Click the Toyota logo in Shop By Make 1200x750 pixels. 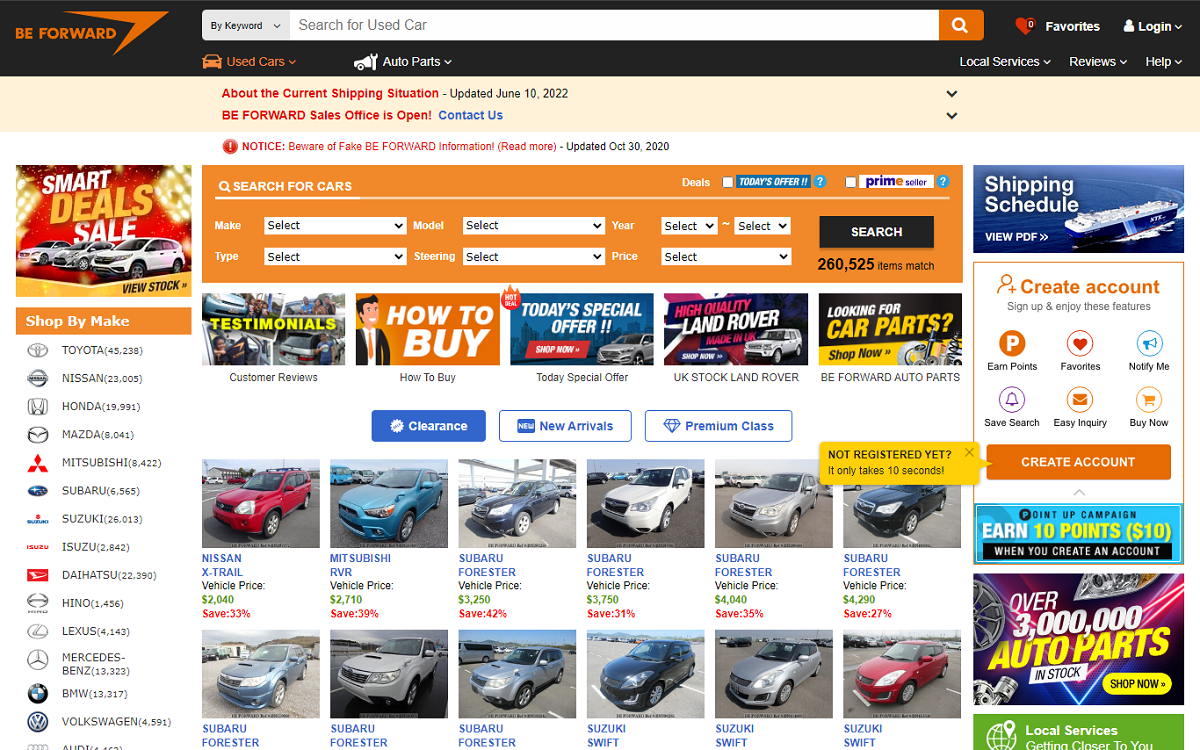pos(37,351)
